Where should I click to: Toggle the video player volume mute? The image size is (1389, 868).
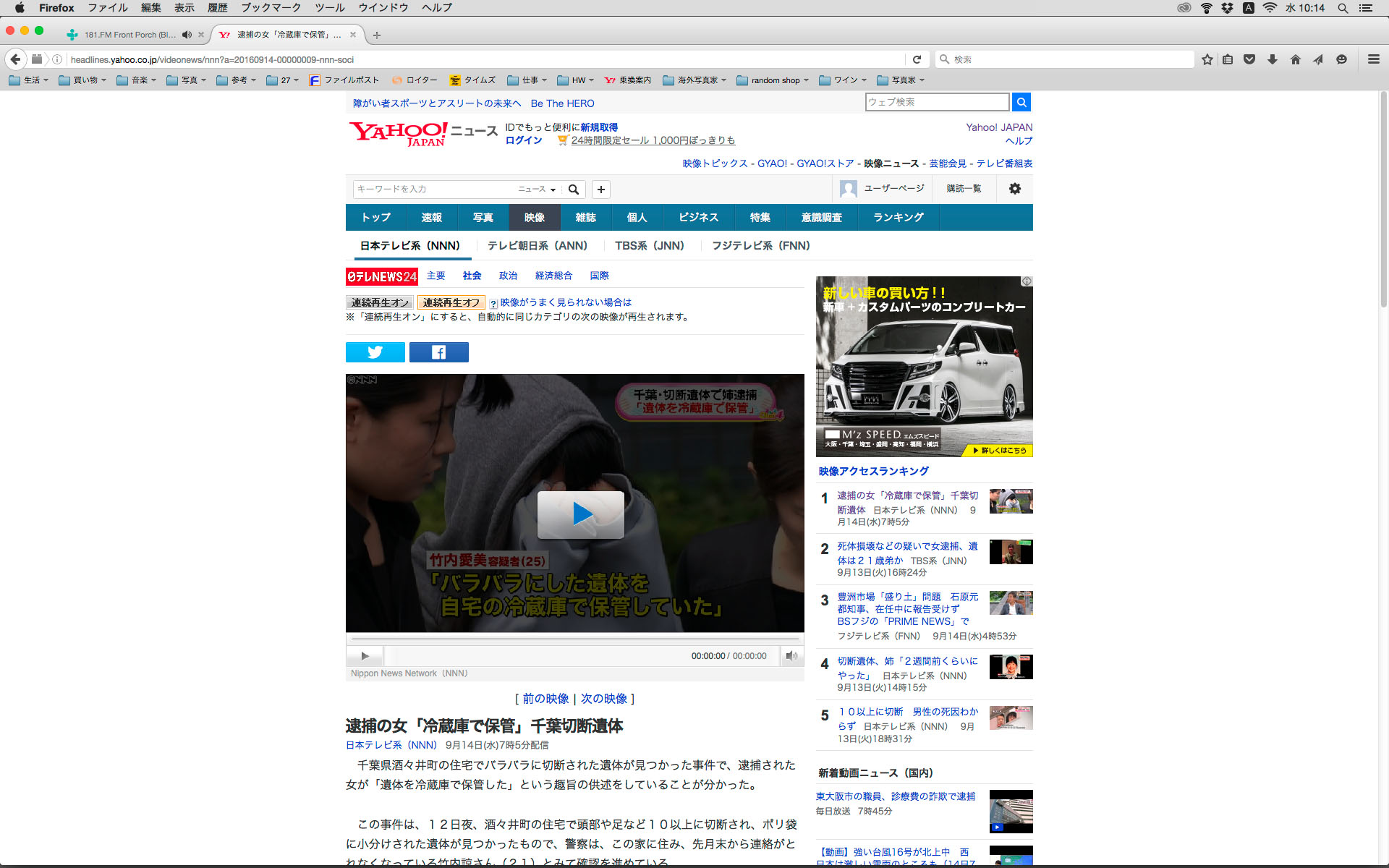point(791,656)
